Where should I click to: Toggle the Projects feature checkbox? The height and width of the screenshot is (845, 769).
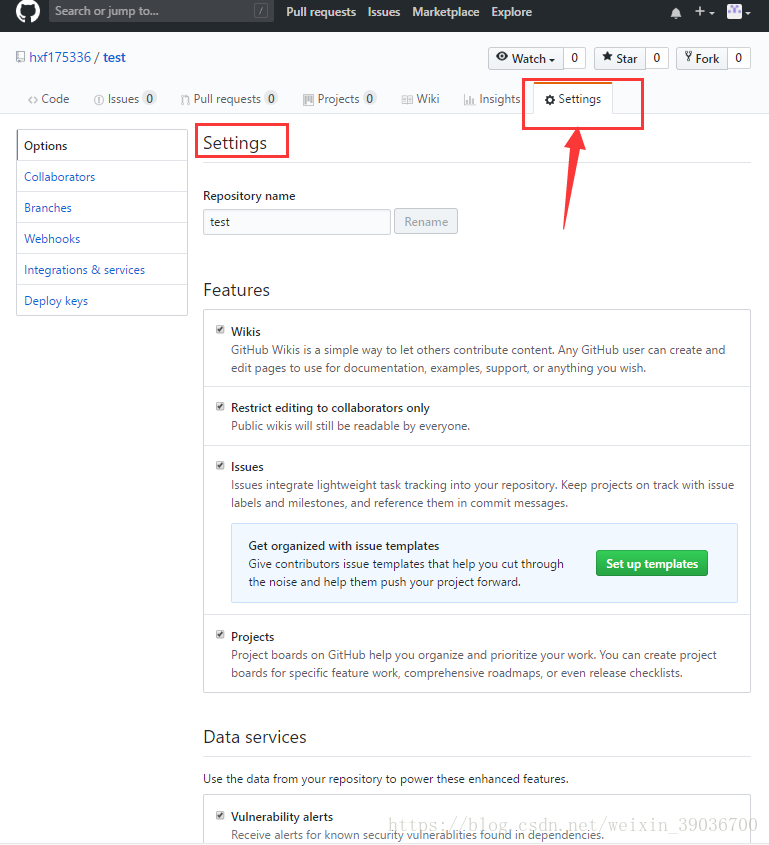coord(220,634)
